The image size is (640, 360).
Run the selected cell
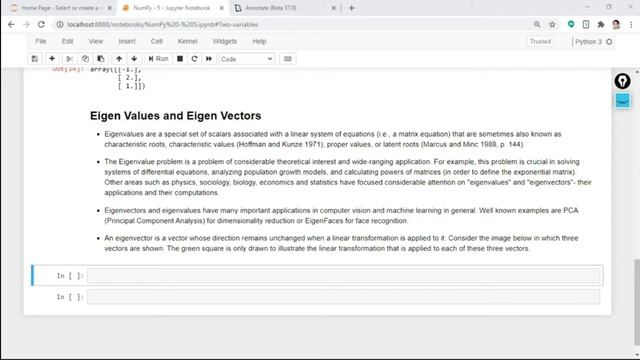tap(158, 59)
